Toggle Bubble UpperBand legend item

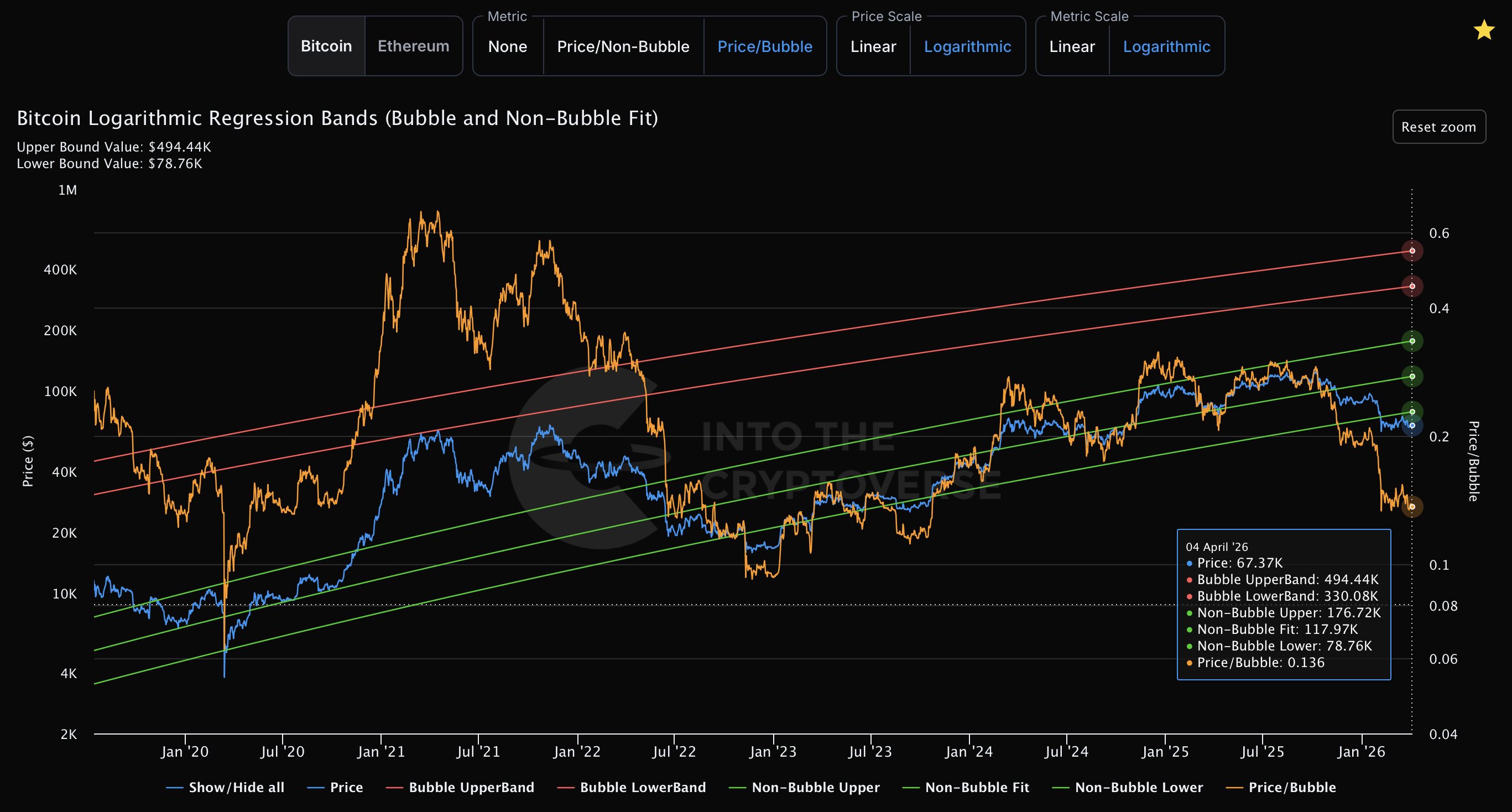(x=471, y=787)
